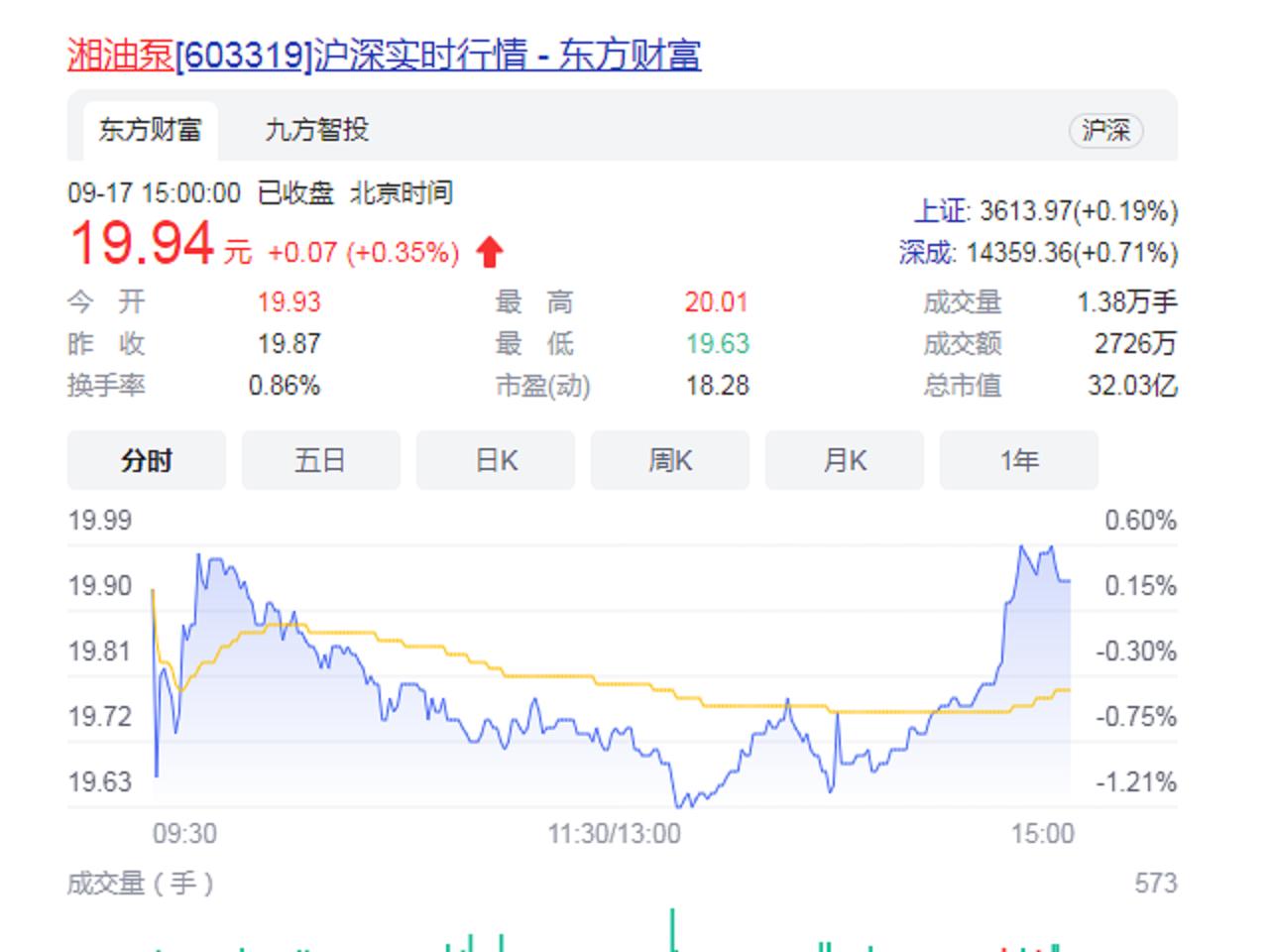Switch to the 九方智投 tab
The width and height of the screenshot is (1271, 952).
pos(315,130)
